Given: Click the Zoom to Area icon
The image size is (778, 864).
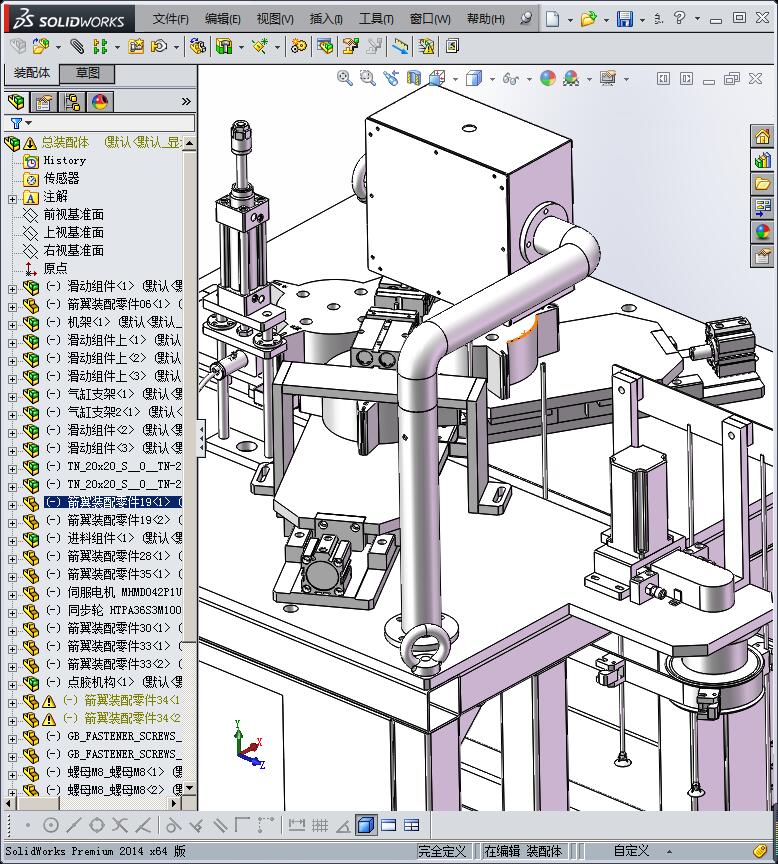Looking at the screenshot, I should (x=368, y=78).
